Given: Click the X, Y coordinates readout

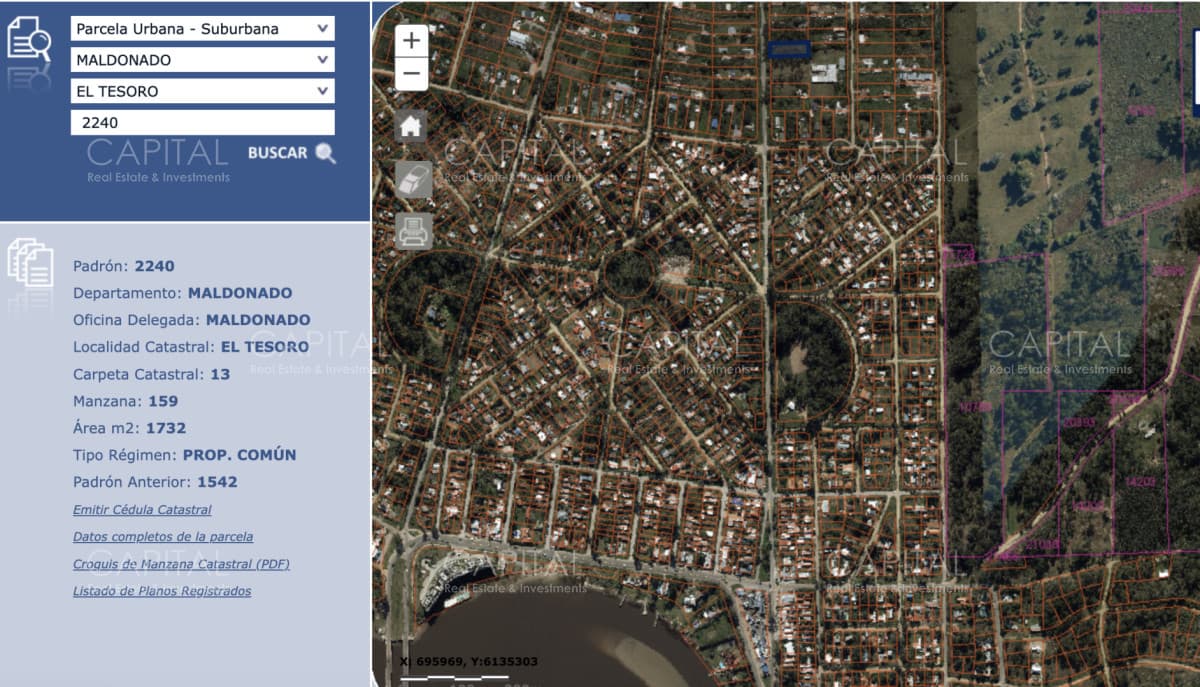Looking at the screenshot, I should point(469,661).
